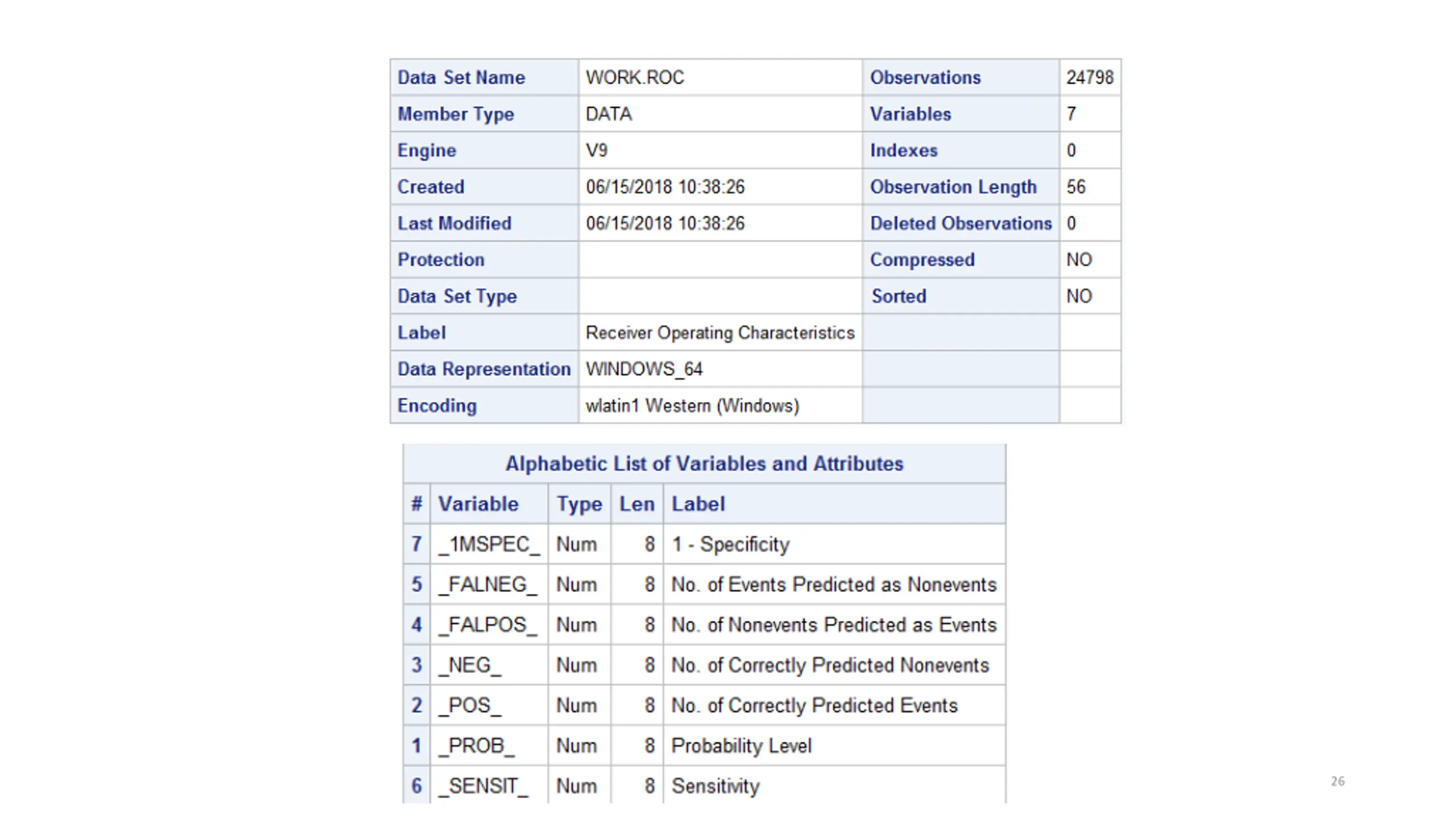Select the _NEG_ variable name
The image size is (1456, 819).
pyautogui.click(x=470, y=665)
